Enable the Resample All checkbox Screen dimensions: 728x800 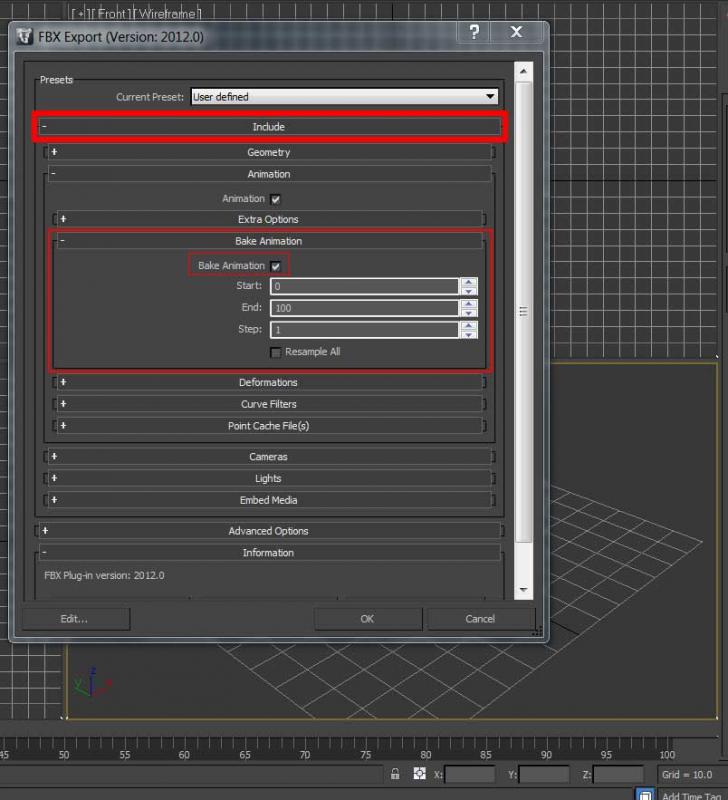(275, 353)
